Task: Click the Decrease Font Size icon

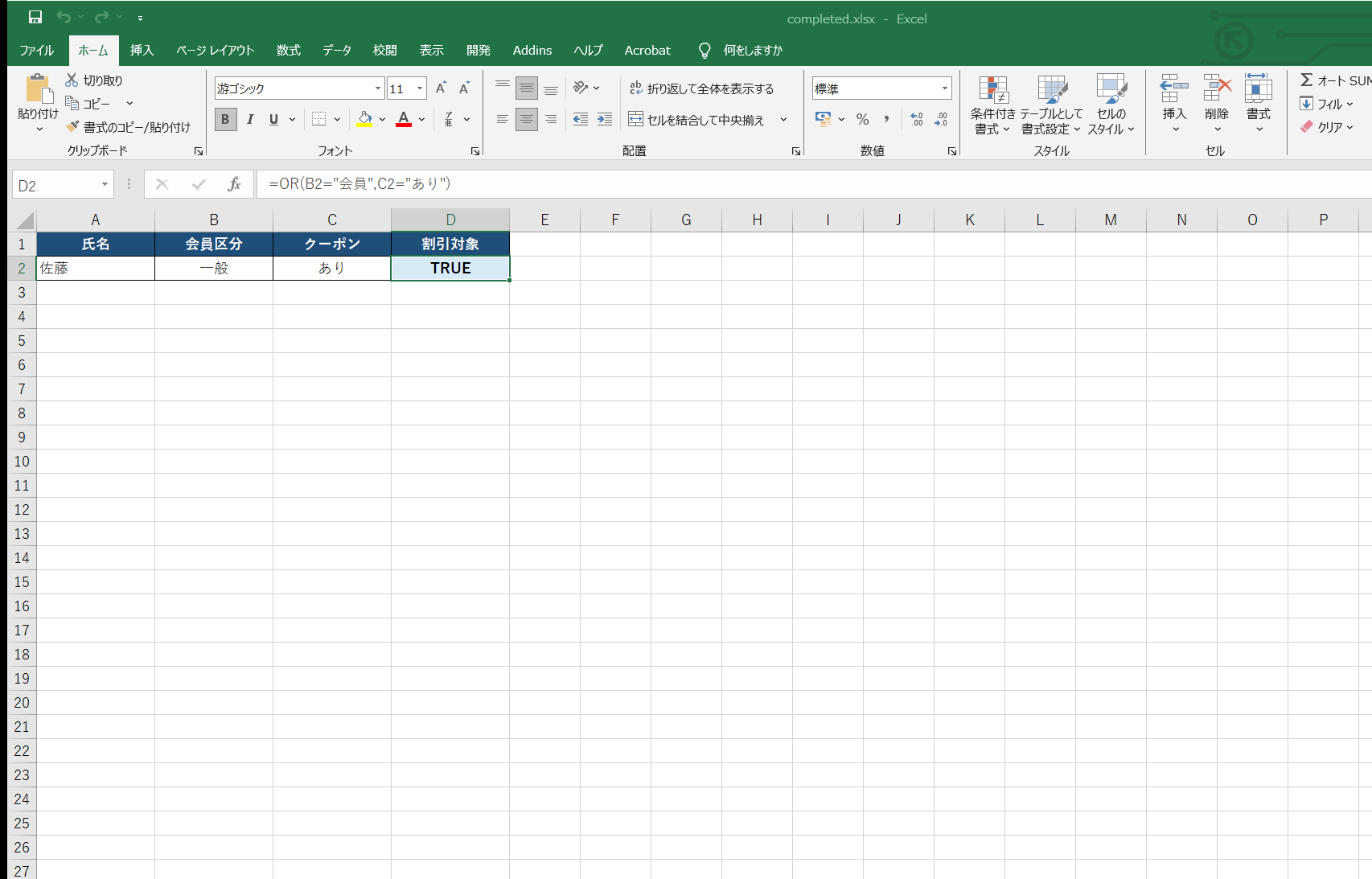Action: point(464,88)
